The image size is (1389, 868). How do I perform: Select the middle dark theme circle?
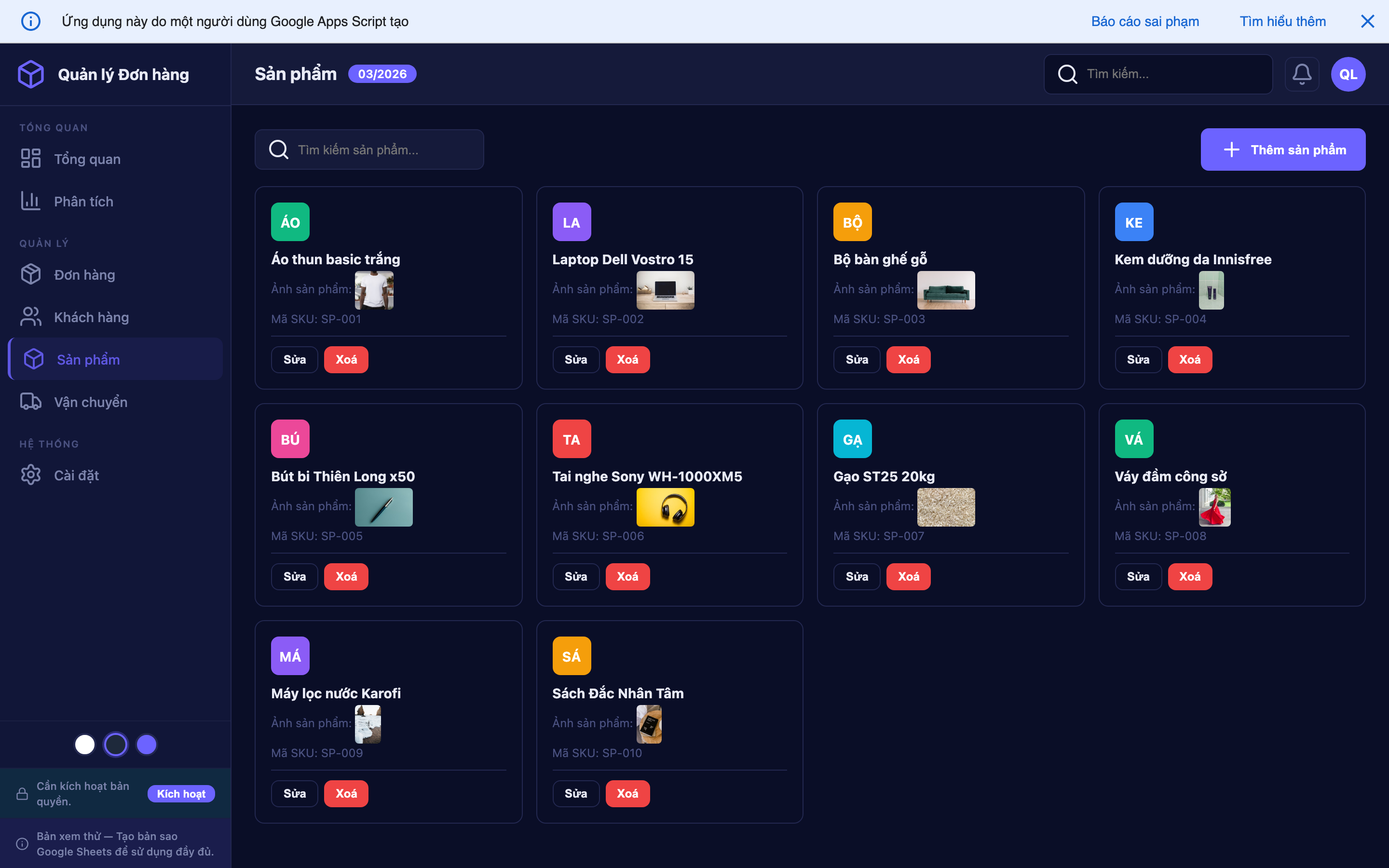[115, 744]
